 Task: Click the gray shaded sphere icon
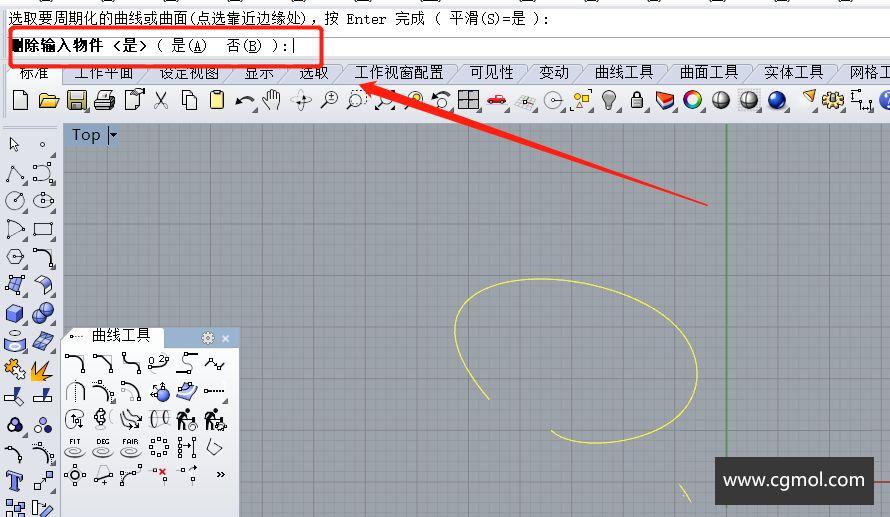click(721, 100)
